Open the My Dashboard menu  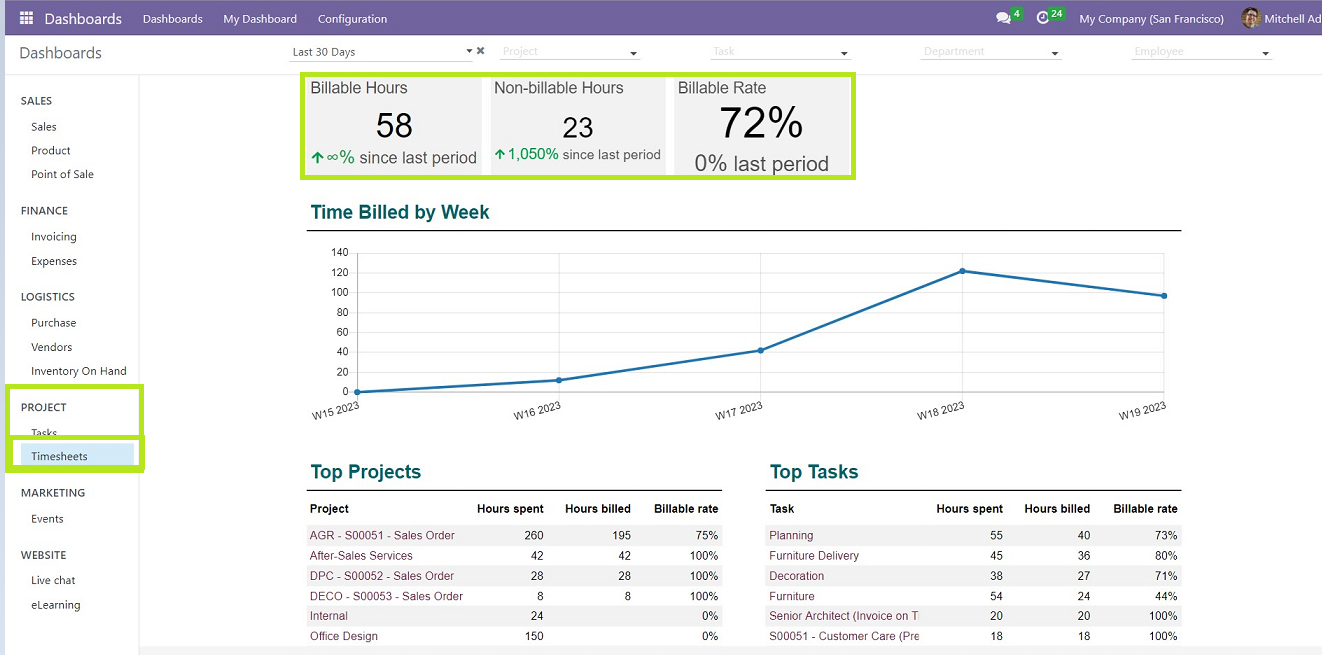(260, 19)
